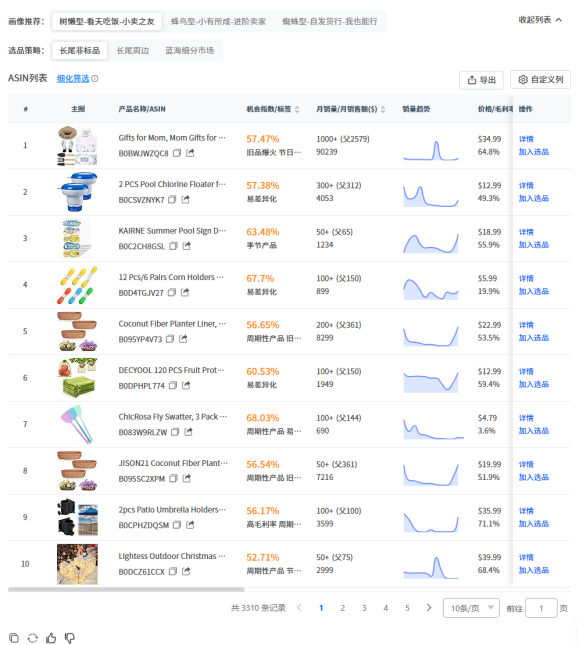Image resolution: width=579 pixels, height=645 pixels.
Task: Open external link icon for B0DCZ61CCX
Action: [x=186, y=571]
